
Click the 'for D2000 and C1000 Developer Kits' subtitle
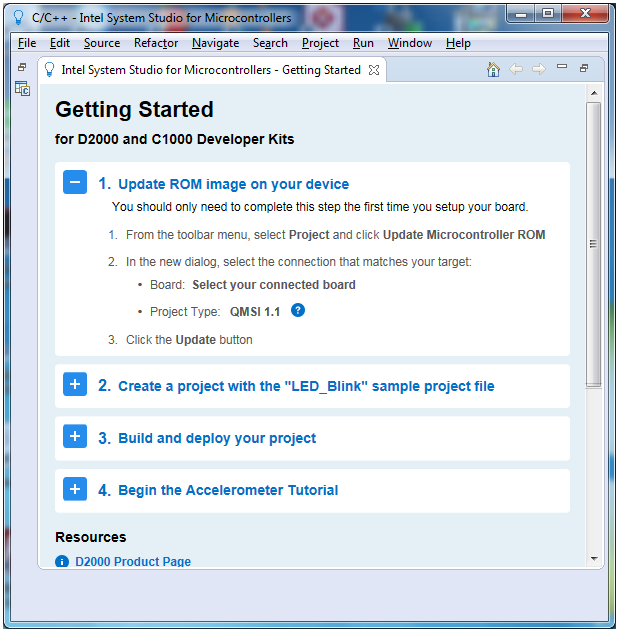point(175,139)
